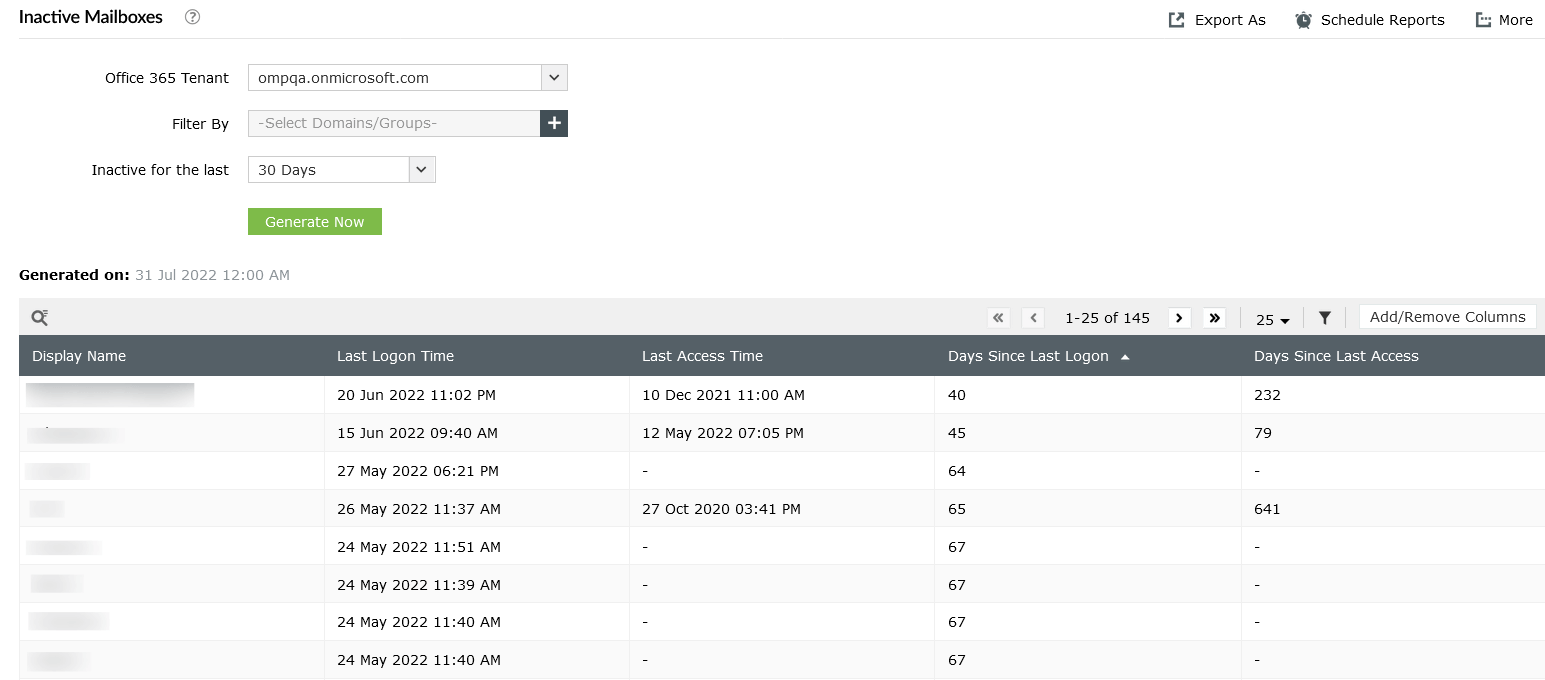This screenshot has width=1545, height=680.
Task: Select cell 24 May 2022 11:51 AM
Action: coord(419,547)
